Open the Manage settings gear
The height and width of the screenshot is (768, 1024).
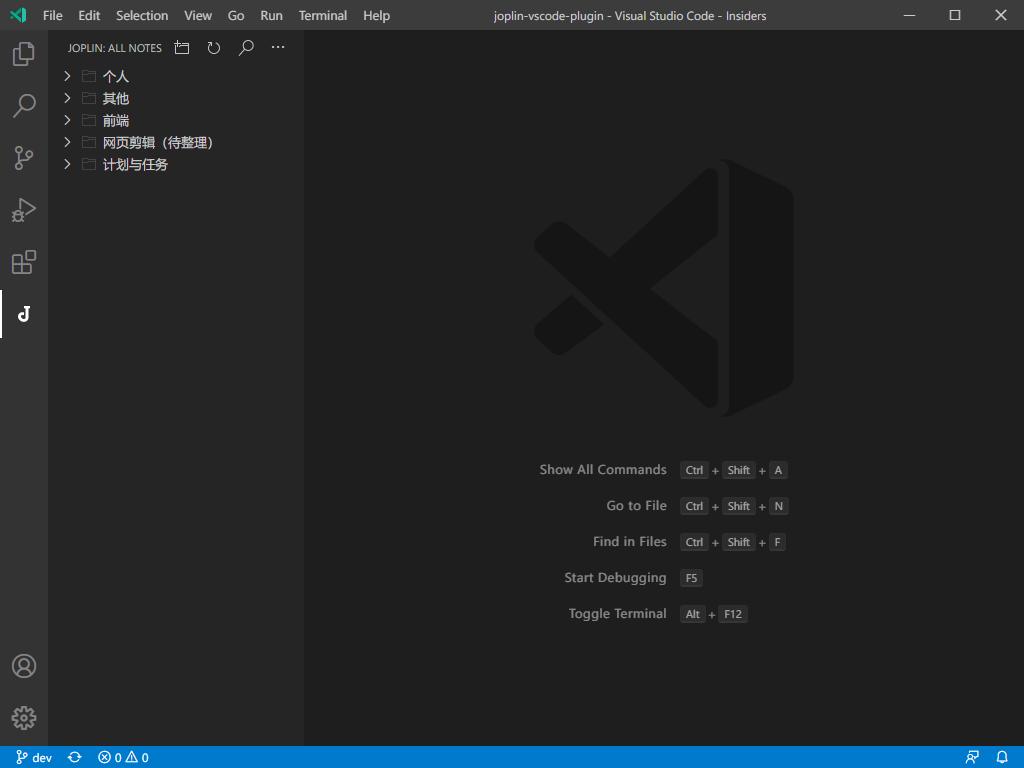click(x=23, y=717)
